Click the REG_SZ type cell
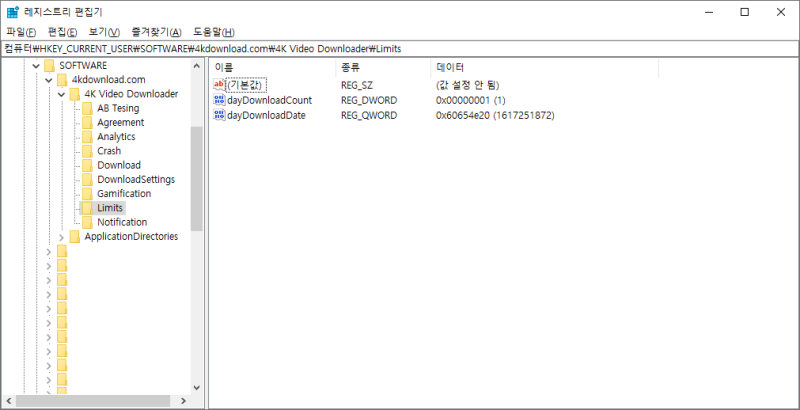The width and height of the screenshot is (800, 410). tap(357, 85)
